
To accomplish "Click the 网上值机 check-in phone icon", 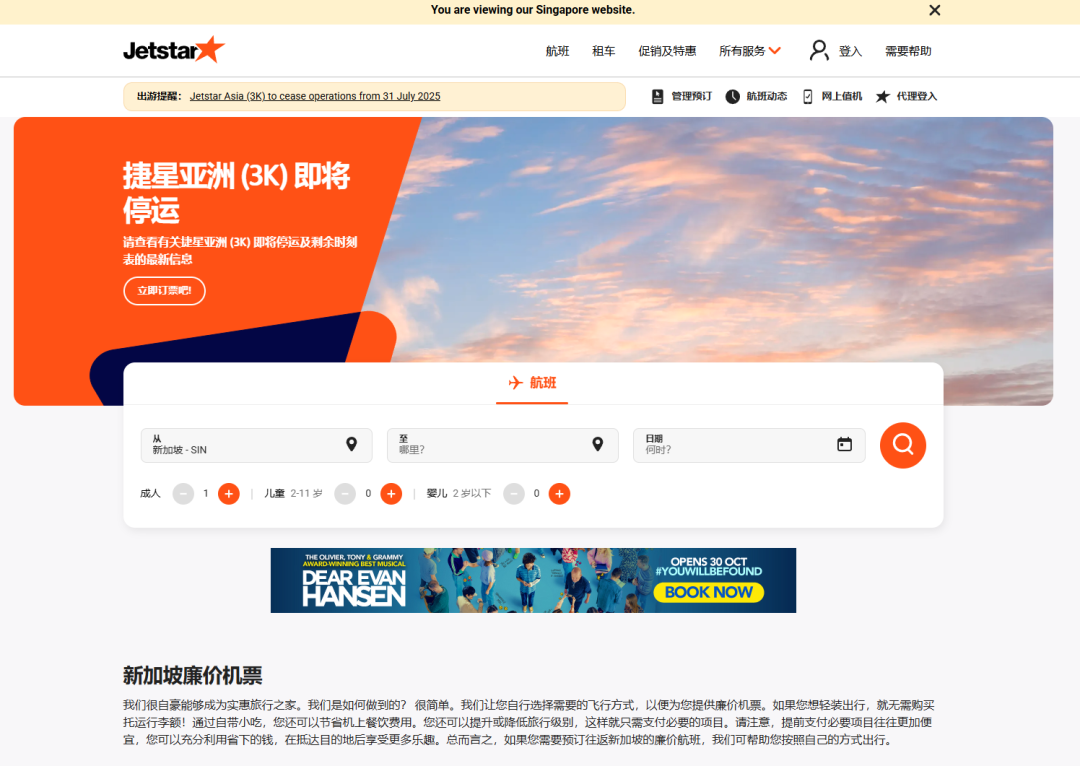I will tap(808, 96).
